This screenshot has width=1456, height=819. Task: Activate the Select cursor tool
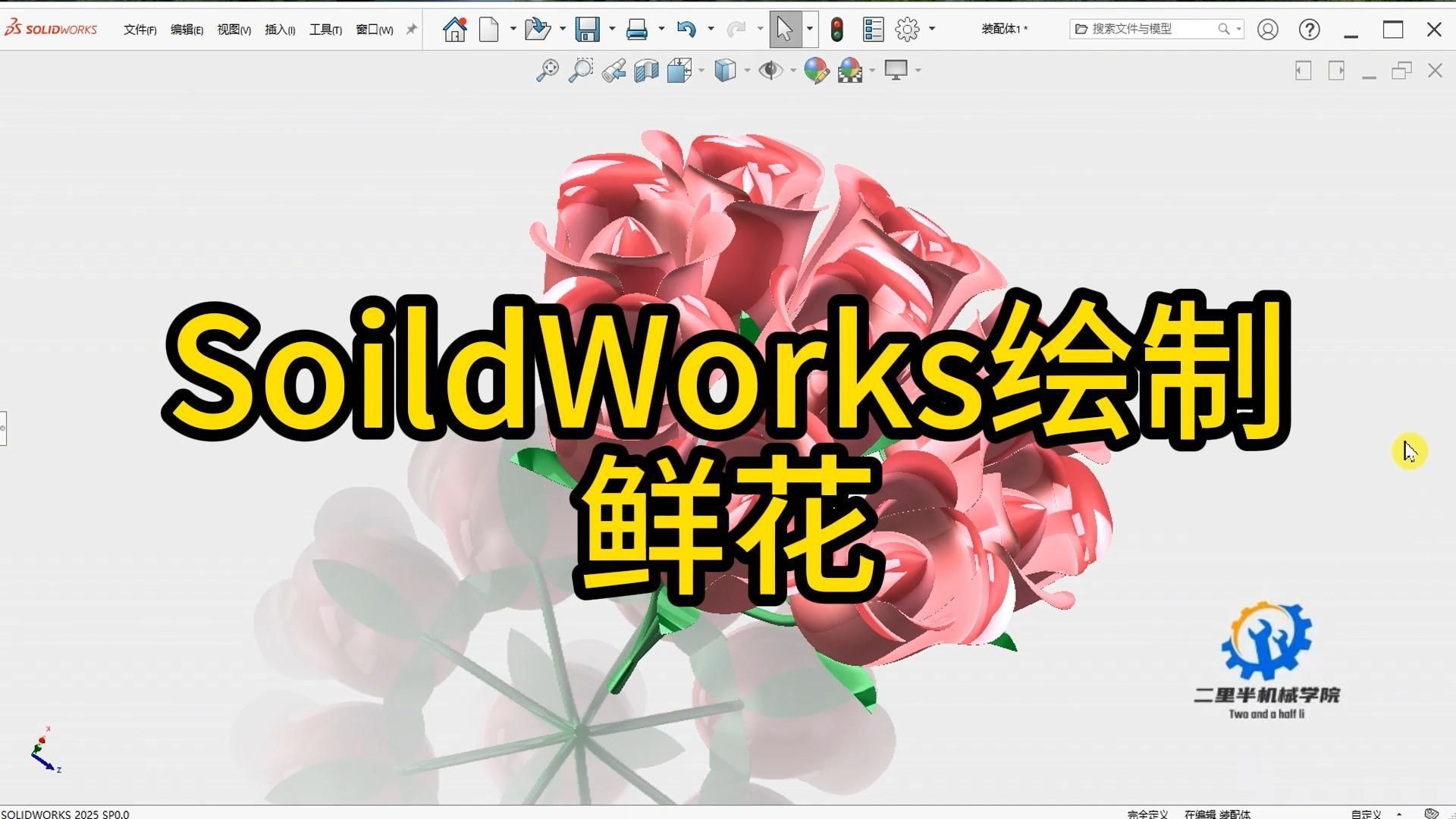785,30
